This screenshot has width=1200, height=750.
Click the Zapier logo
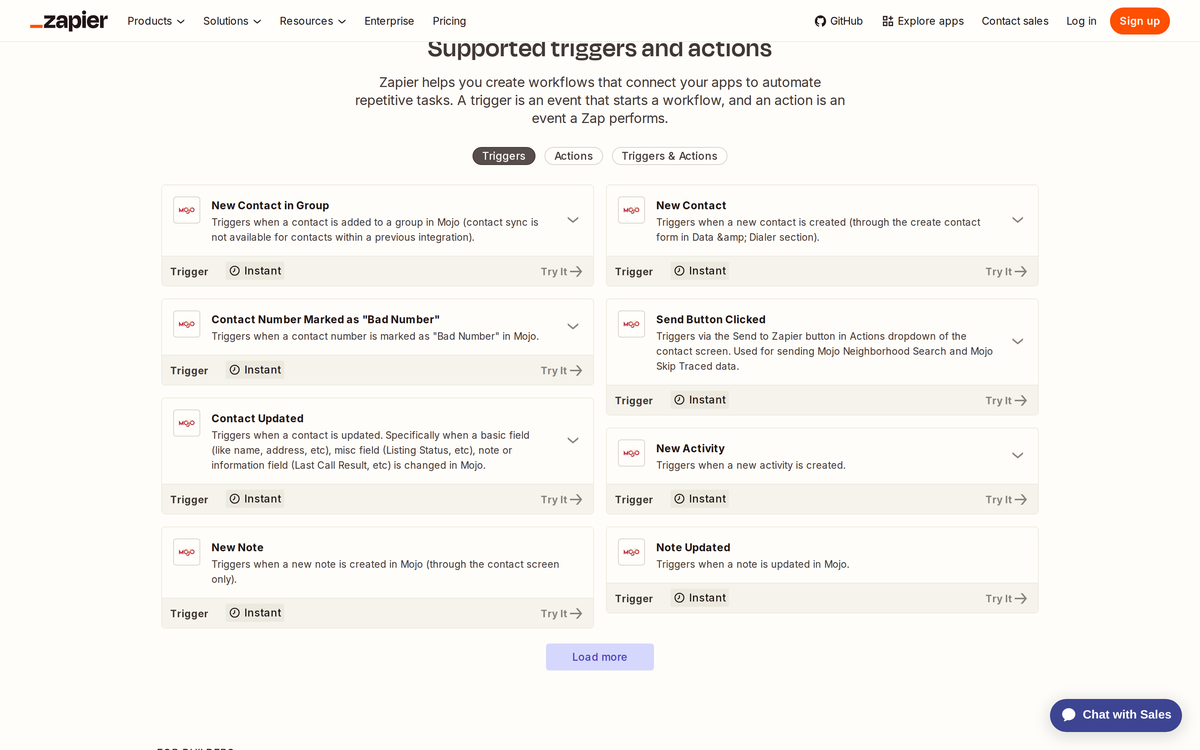69,21
